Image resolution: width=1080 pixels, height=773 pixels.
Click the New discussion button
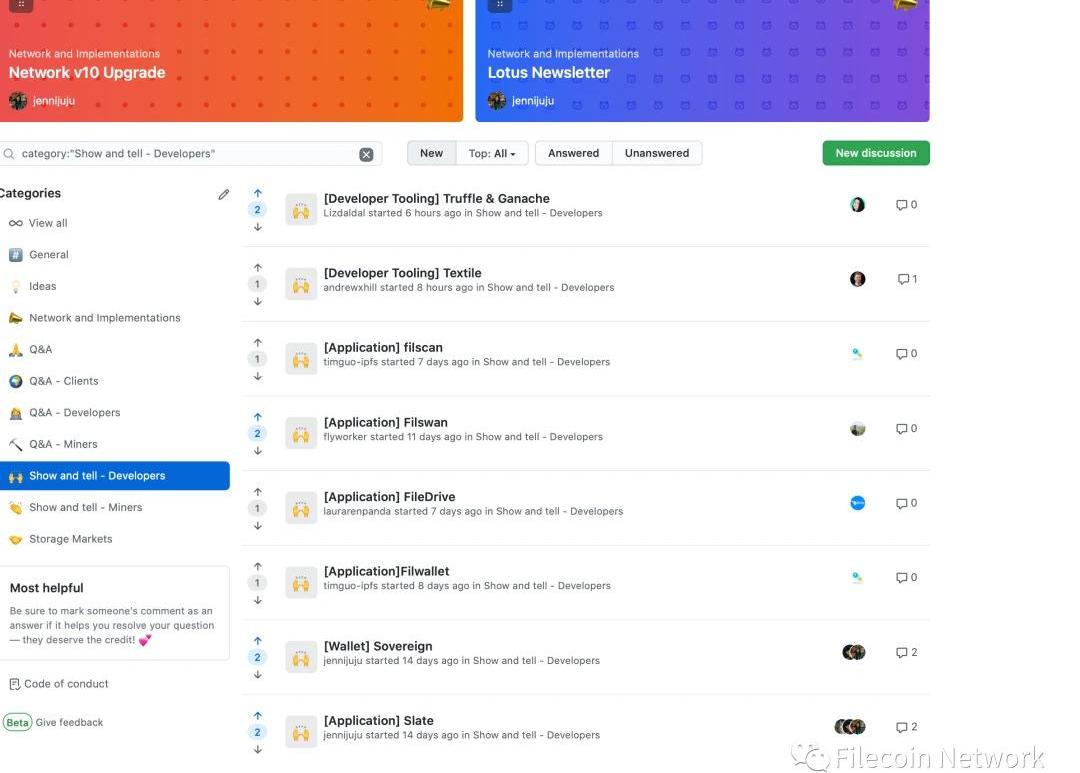pyautogui.click(x=875, y=153)
